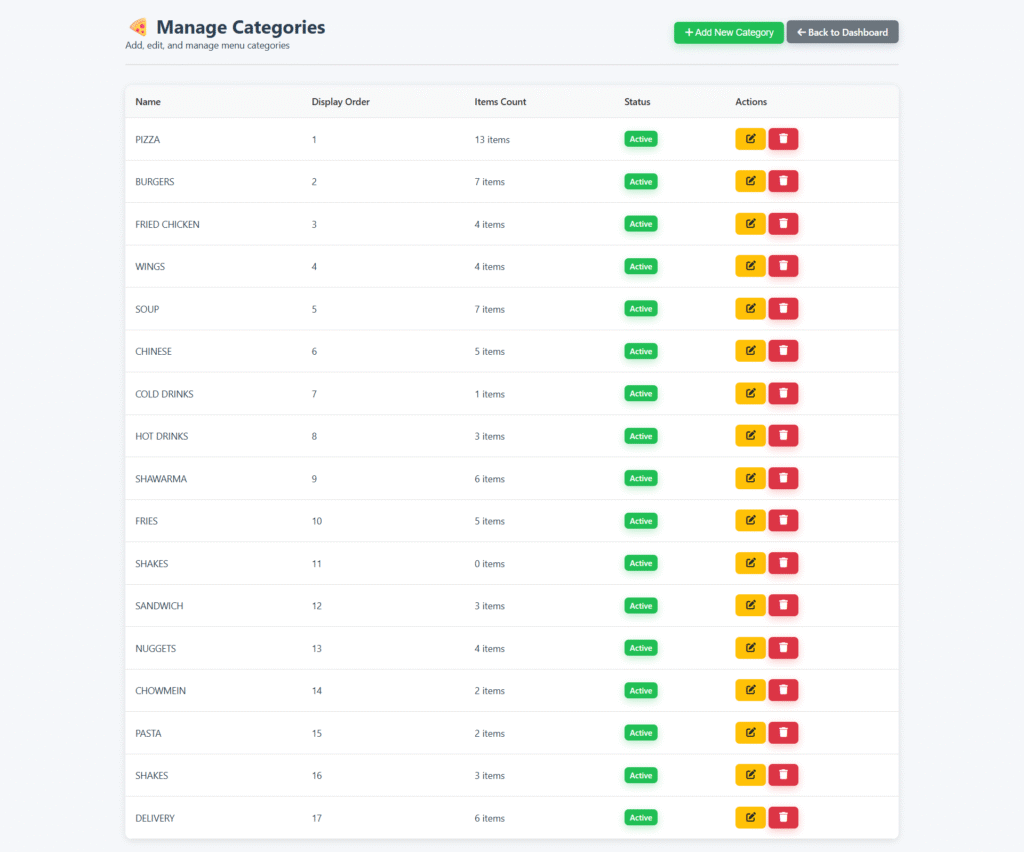This screenshot has height=852, width=1024.
Task: Edit the HOT DRINKS category
Action: pos(750,436)
